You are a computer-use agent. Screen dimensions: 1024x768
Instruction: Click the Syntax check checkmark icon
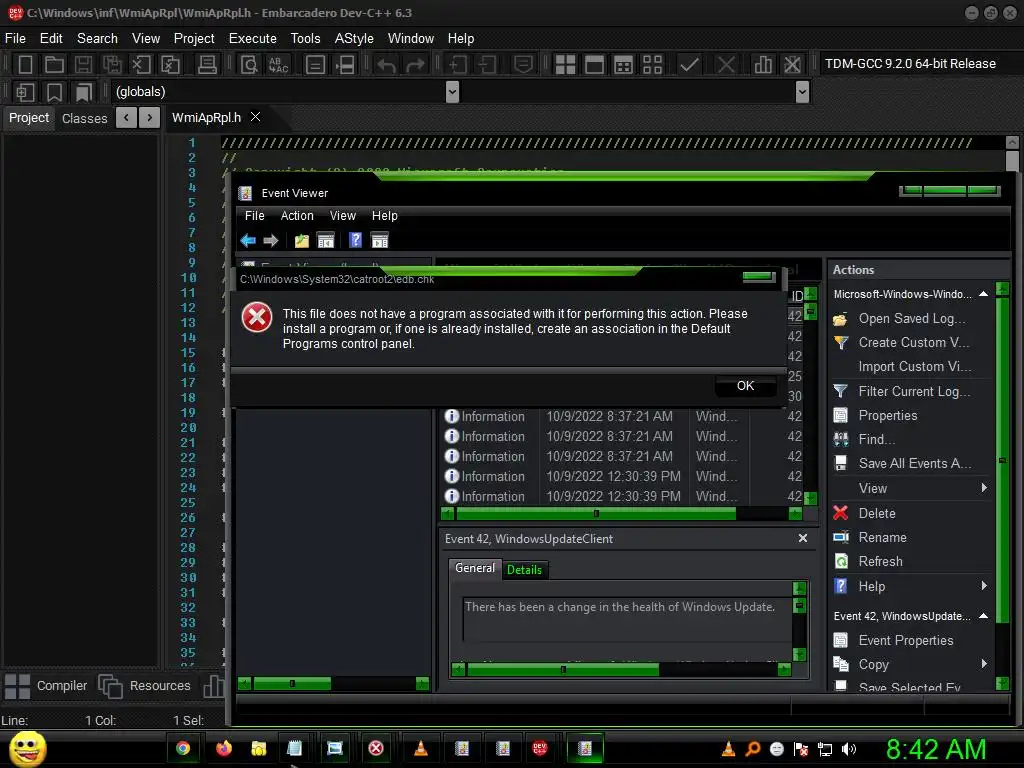tap(689, 65)
